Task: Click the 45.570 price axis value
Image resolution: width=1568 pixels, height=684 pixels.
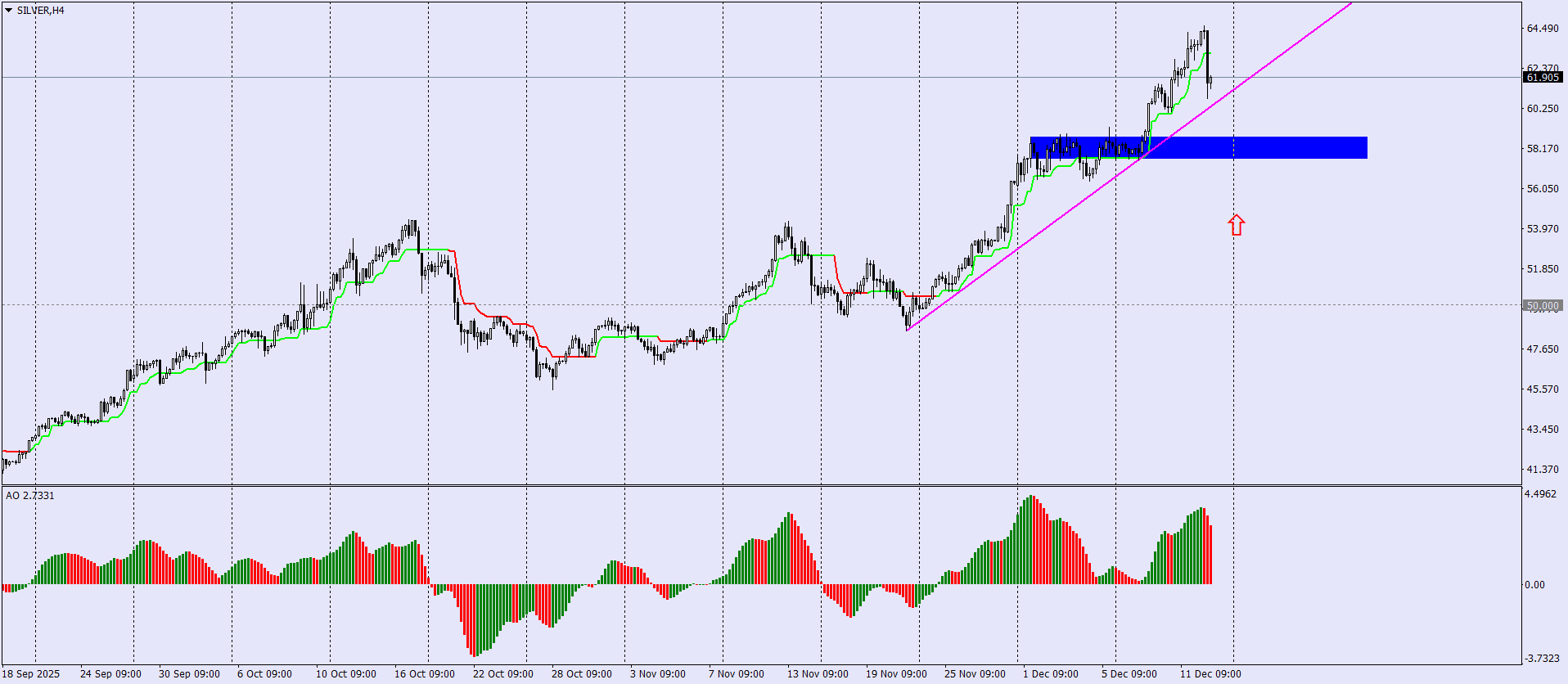Action: 1543,389
